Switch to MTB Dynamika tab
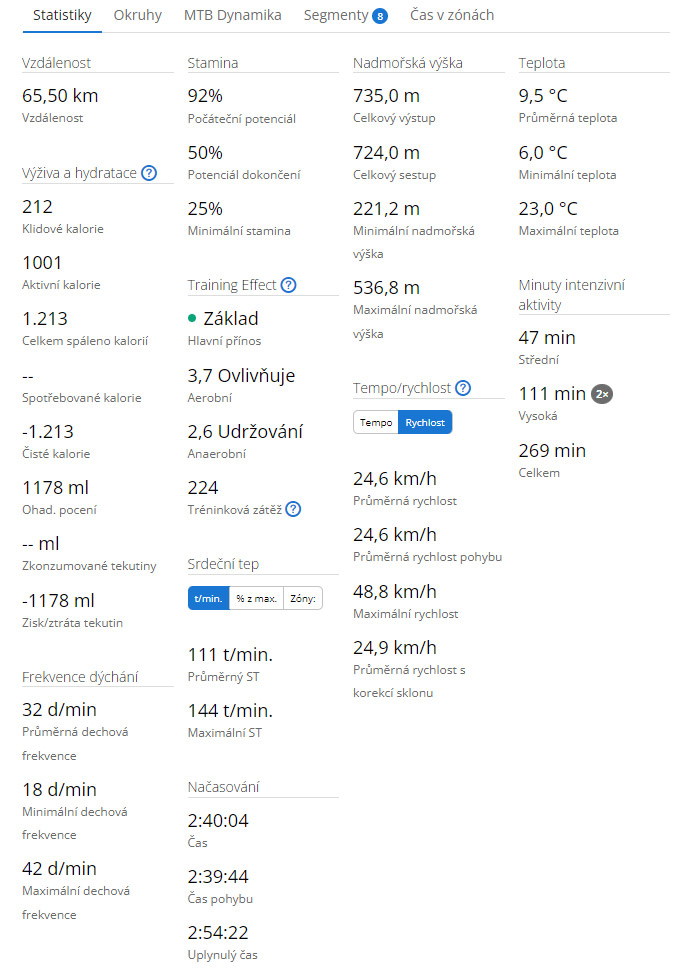The image size is (698, 971). coord(232,15)
